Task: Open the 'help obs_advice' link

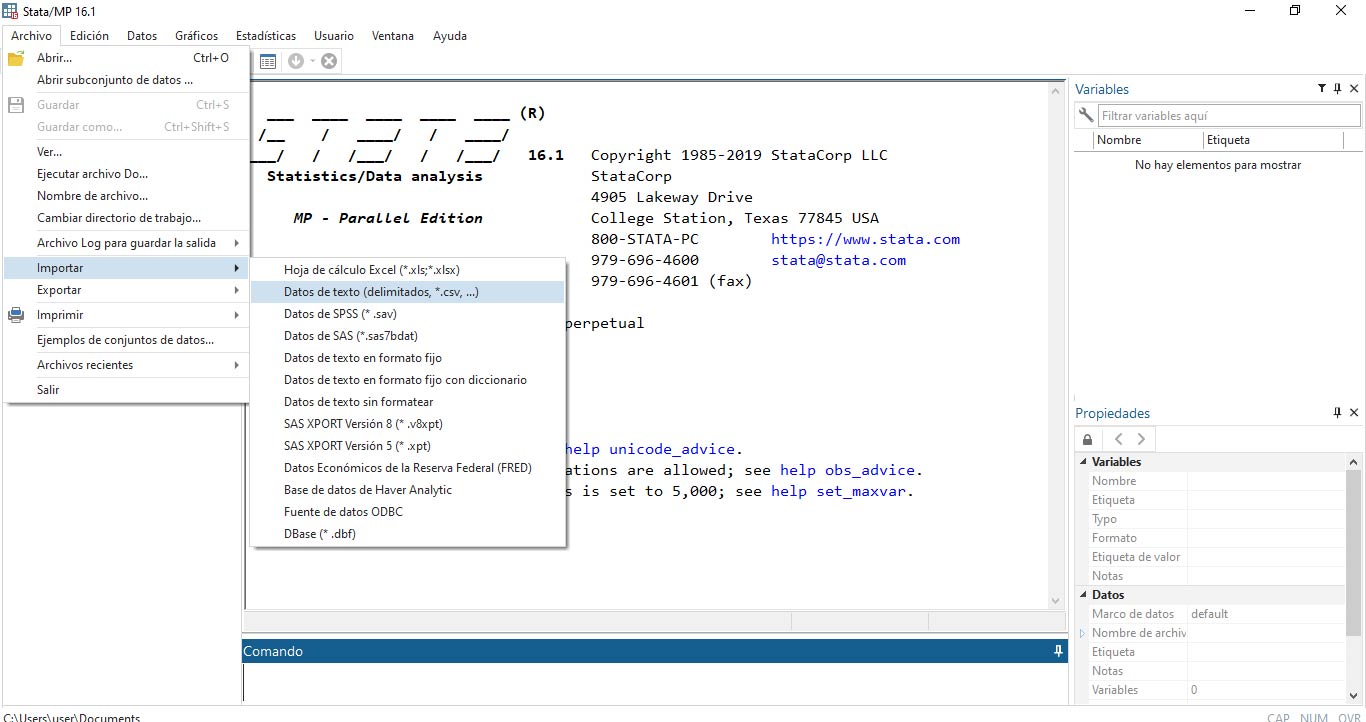Action: point(847,470)
